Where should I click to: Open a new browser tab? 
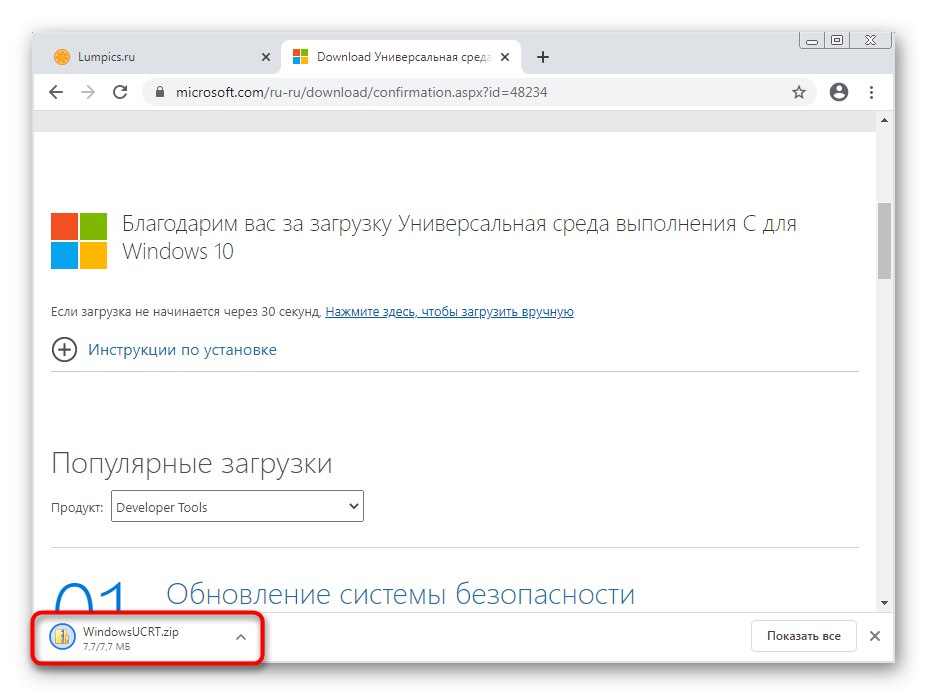pos(543,57)
